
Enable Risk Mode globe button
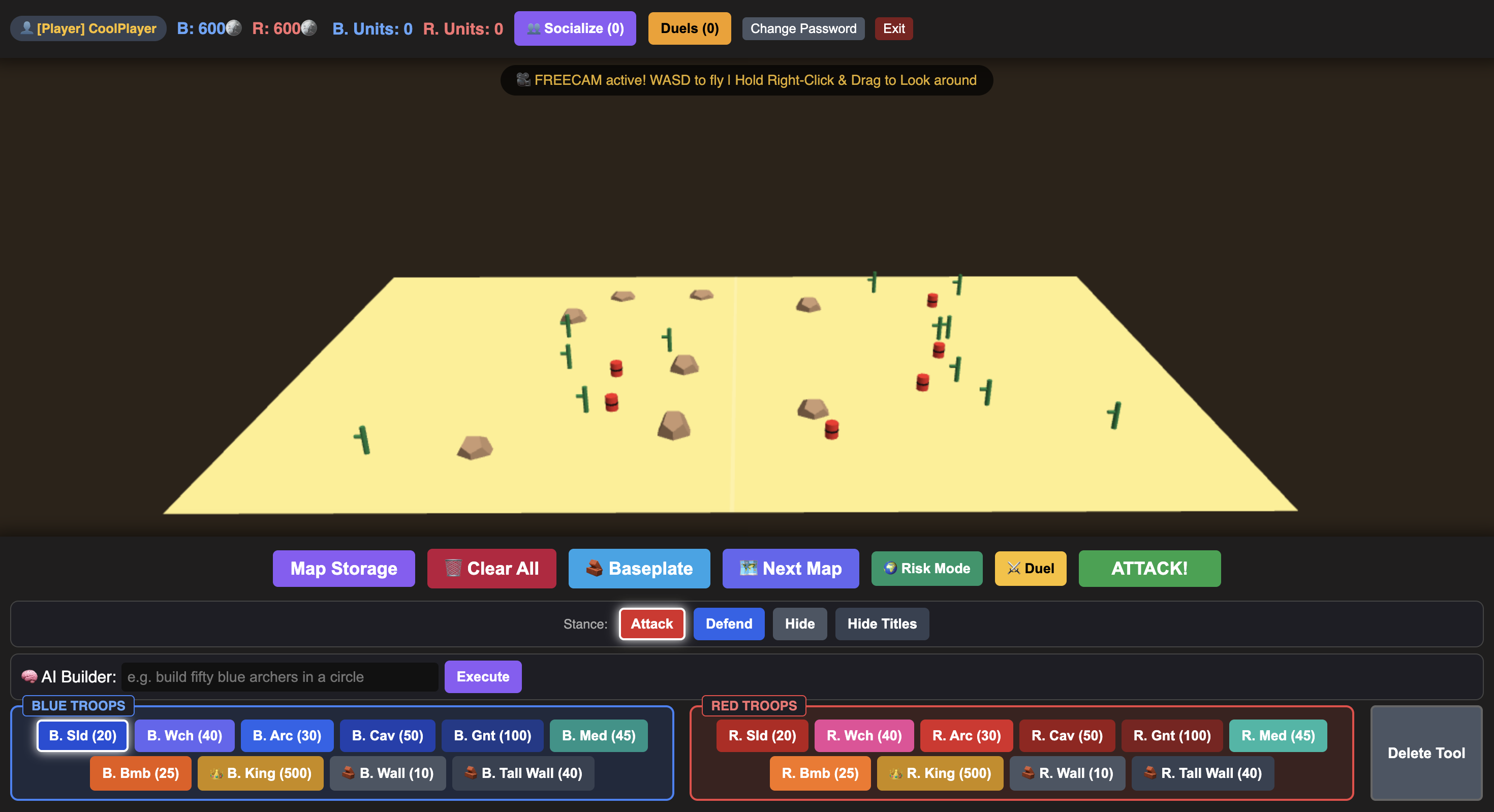[927, 569]
